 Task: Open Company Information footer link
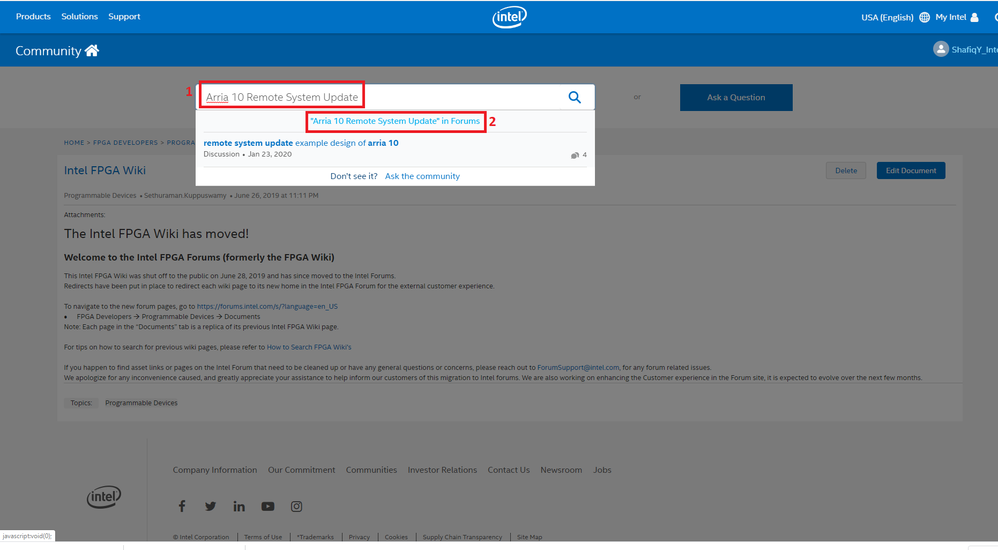coord(215,470)
